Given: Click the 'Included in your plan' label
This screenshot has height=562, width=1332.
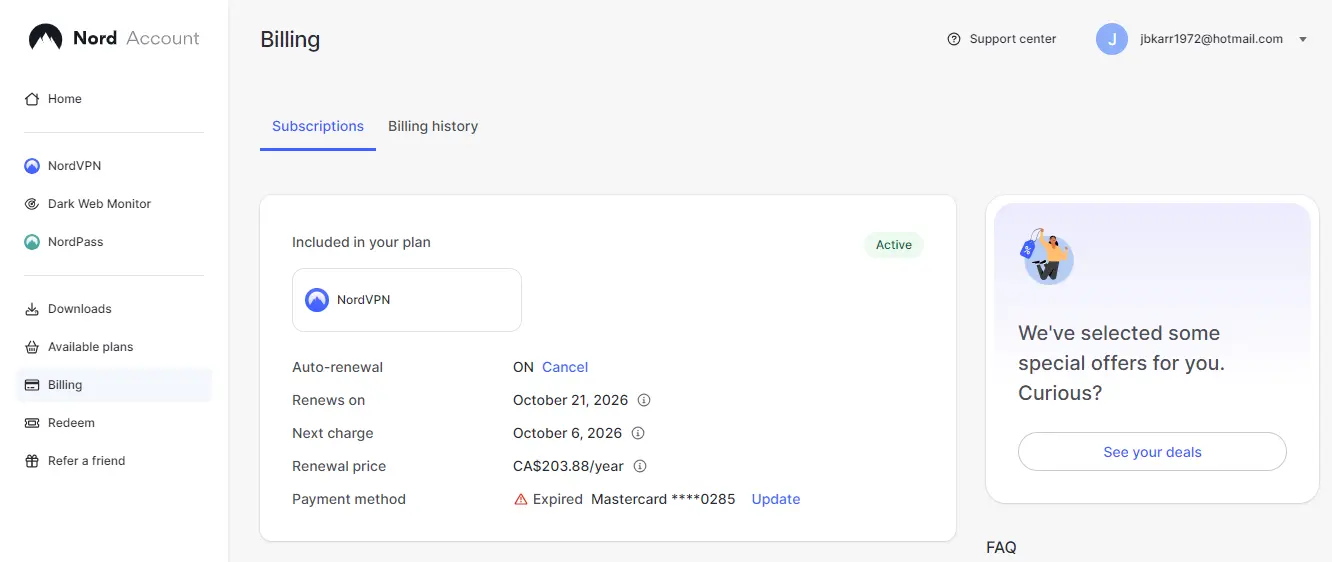Looking at the screenshot, I should (x=361, y=242).
